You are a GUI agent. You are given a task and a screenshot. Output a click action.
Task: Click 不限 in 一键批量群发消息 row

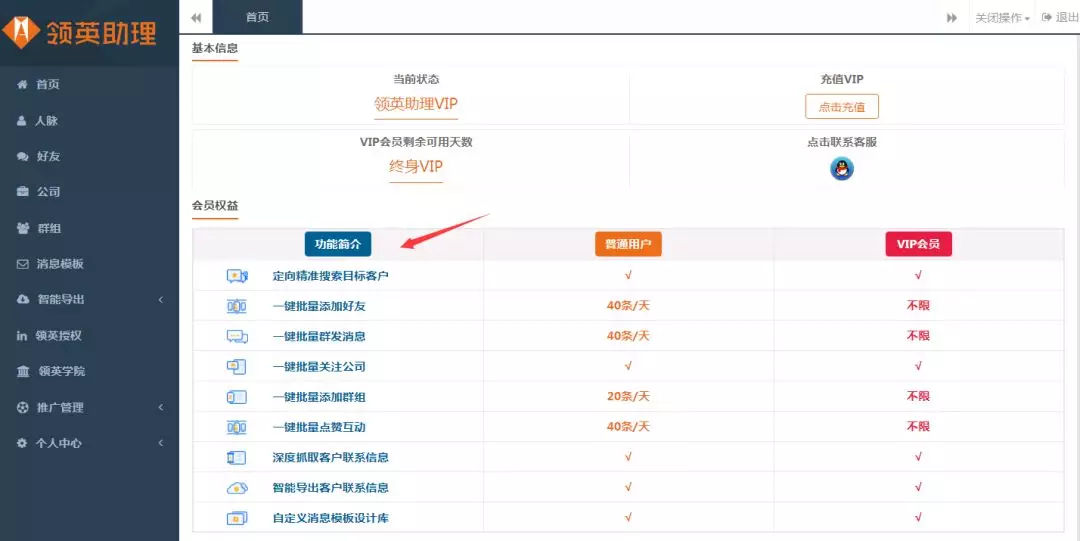[x=918, y=336]
